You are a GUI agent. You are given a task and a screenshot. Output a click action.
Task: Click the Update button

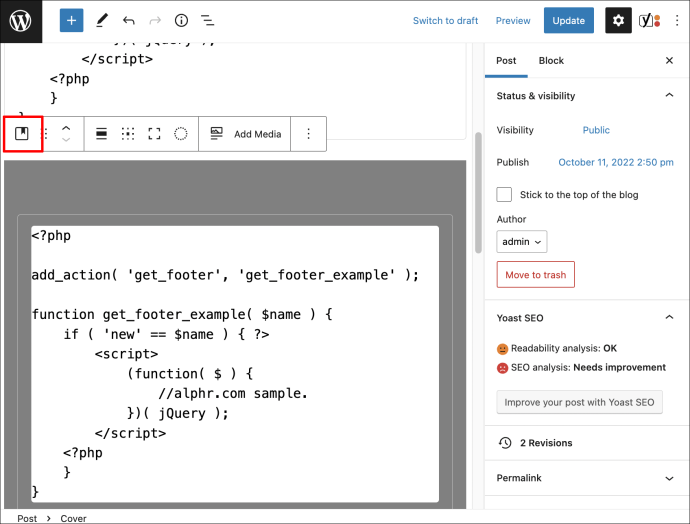click(569, 20)
